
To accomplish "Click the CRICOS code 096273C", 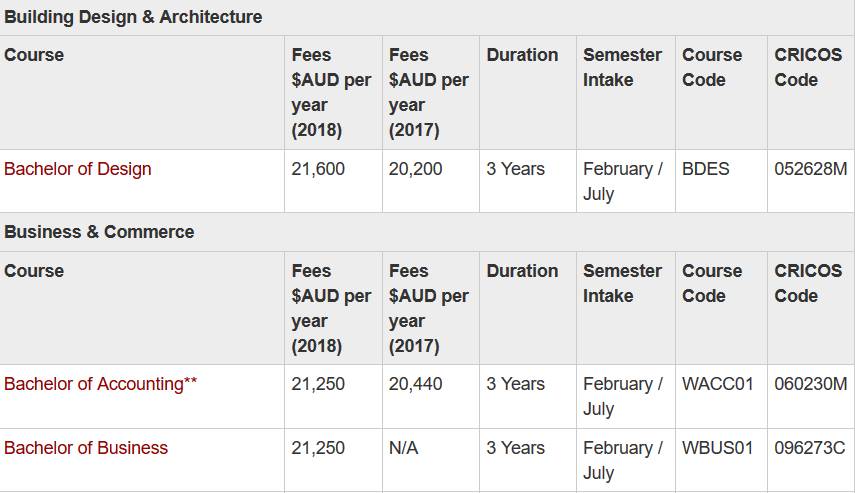I will [810, 448].
